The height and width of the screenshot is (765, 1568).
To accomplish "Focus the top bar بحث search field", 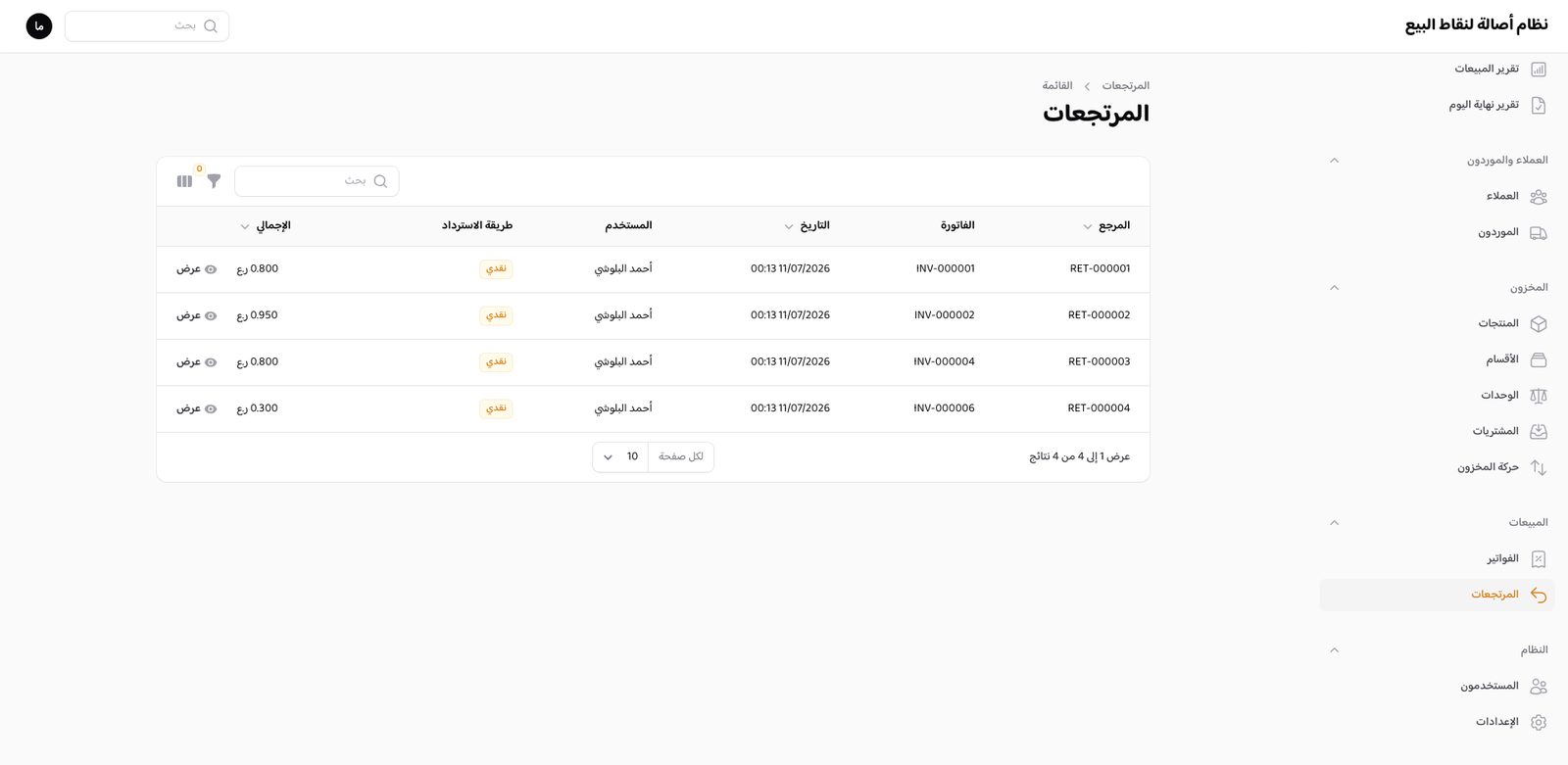I will (x=147, y=26).
